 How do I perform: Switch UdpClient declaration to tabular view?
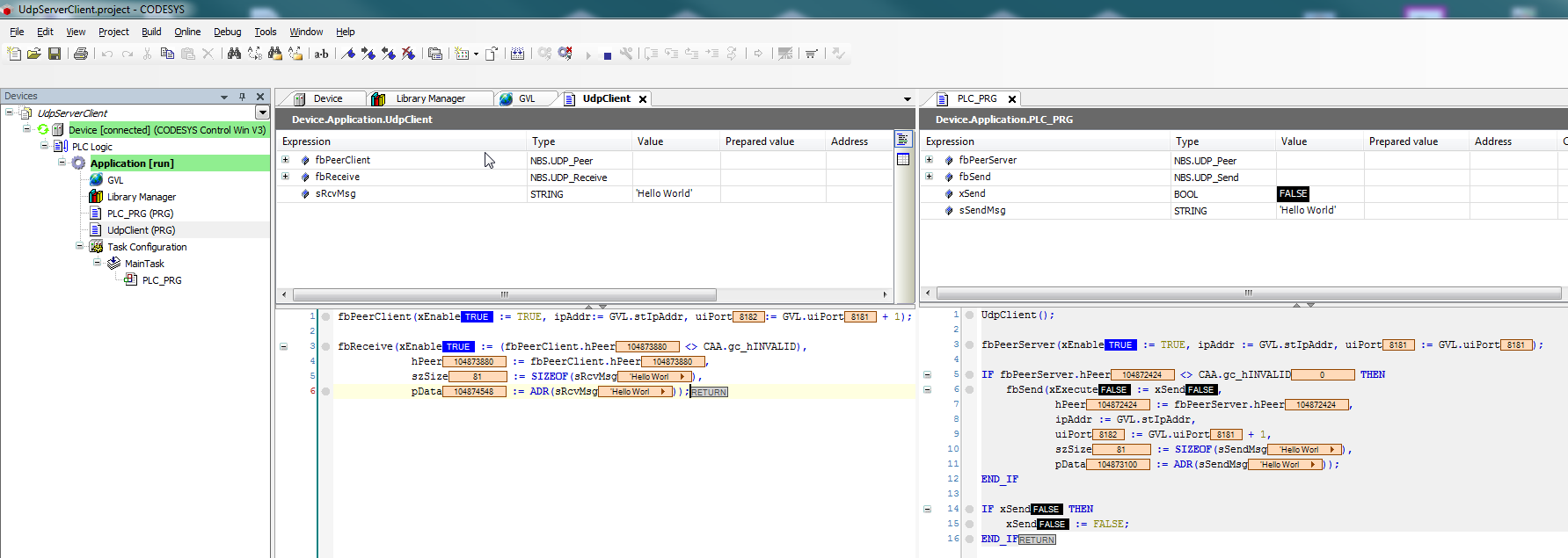click(x=902, y=159)
